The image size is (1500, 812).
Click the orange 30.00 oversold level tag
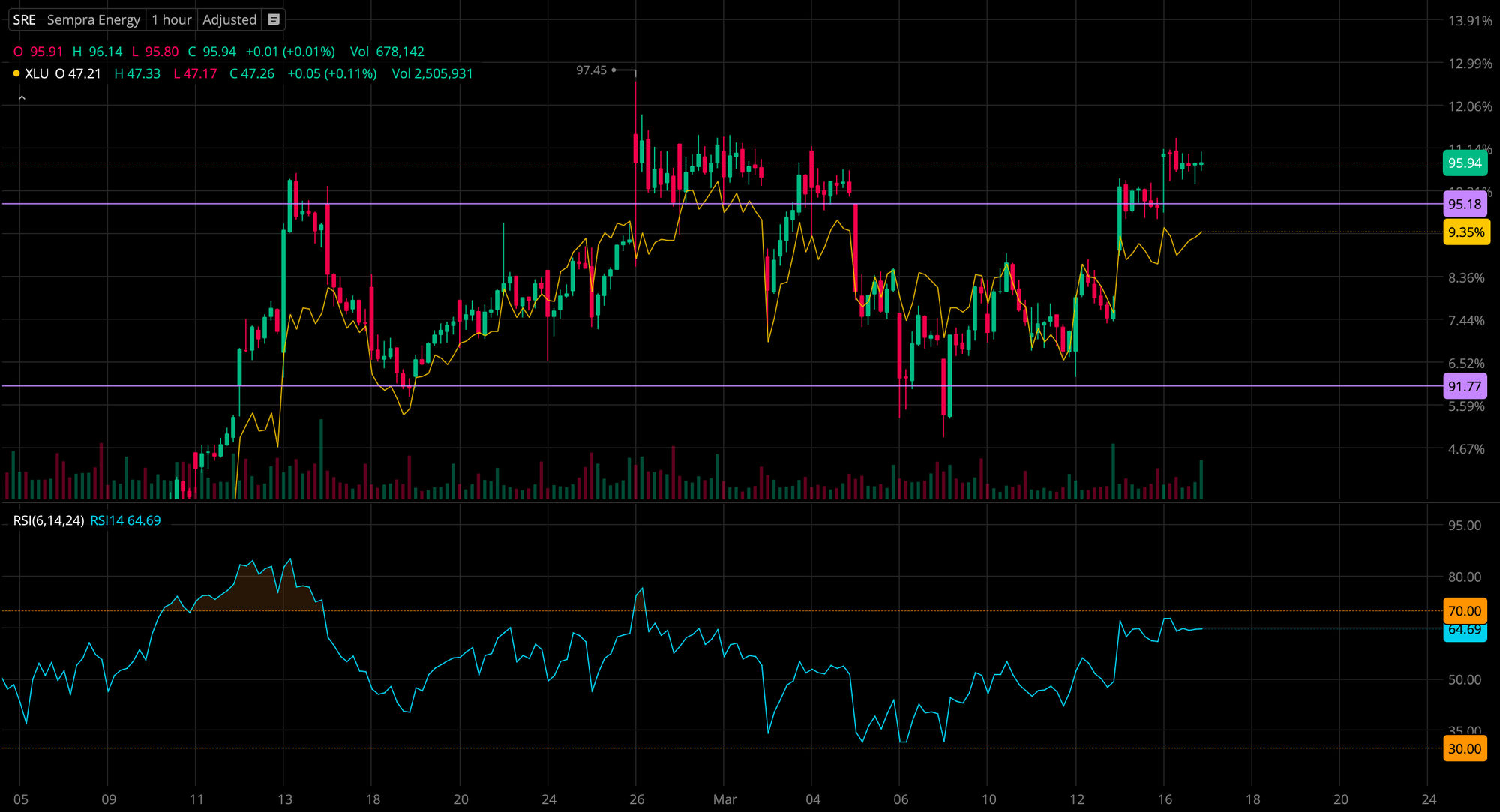1464,748
